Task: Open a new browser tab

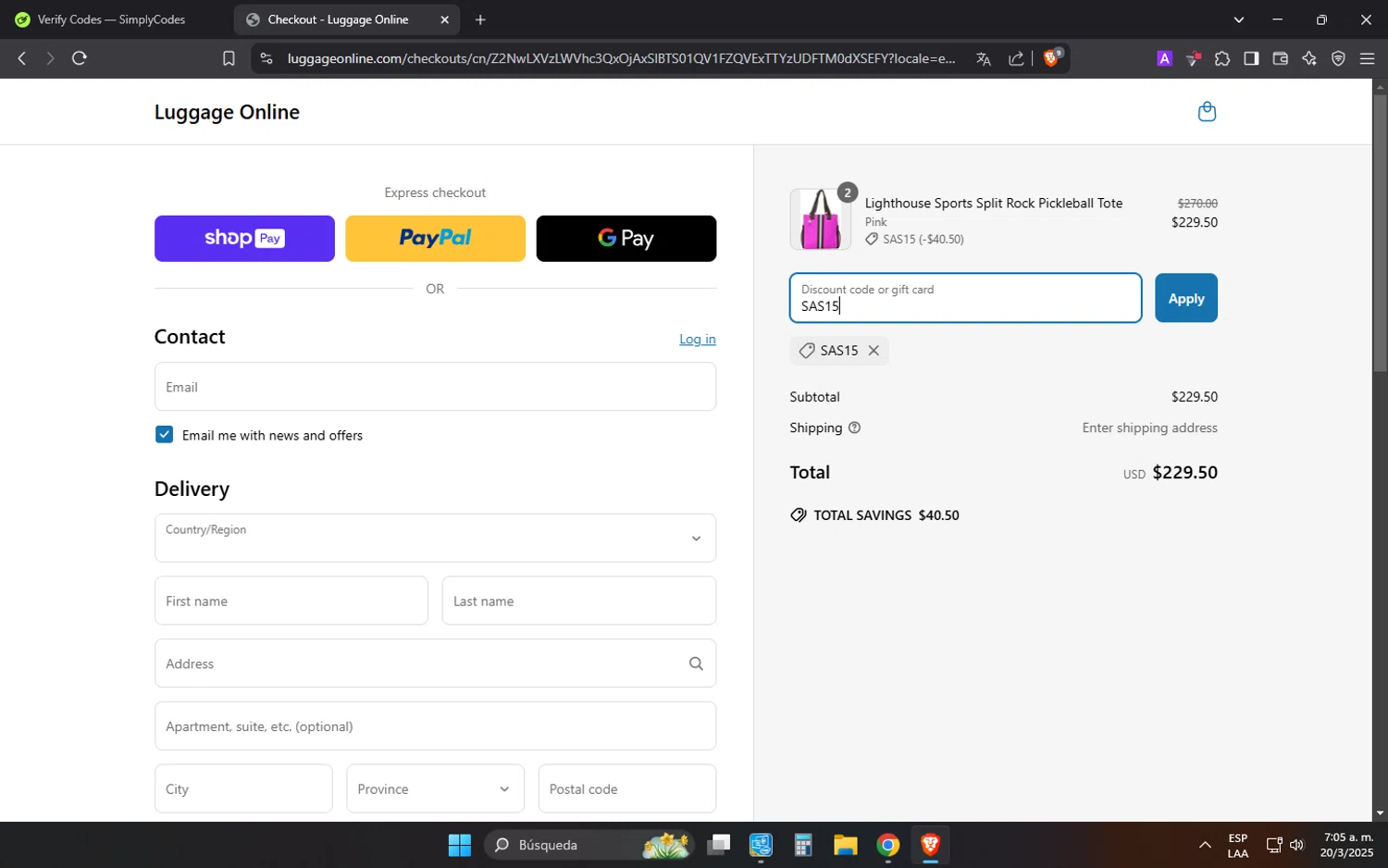Action: click(480, 19)
